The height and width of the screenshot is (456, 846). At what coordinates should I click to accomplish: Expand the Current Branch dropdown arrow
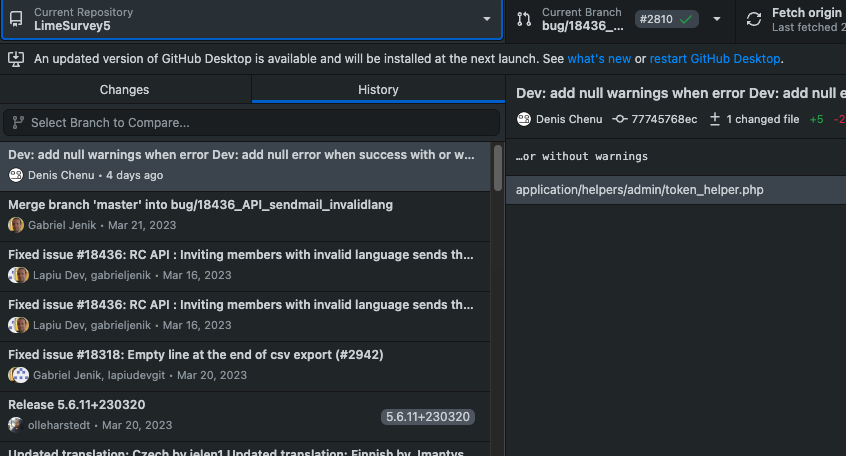716,19
